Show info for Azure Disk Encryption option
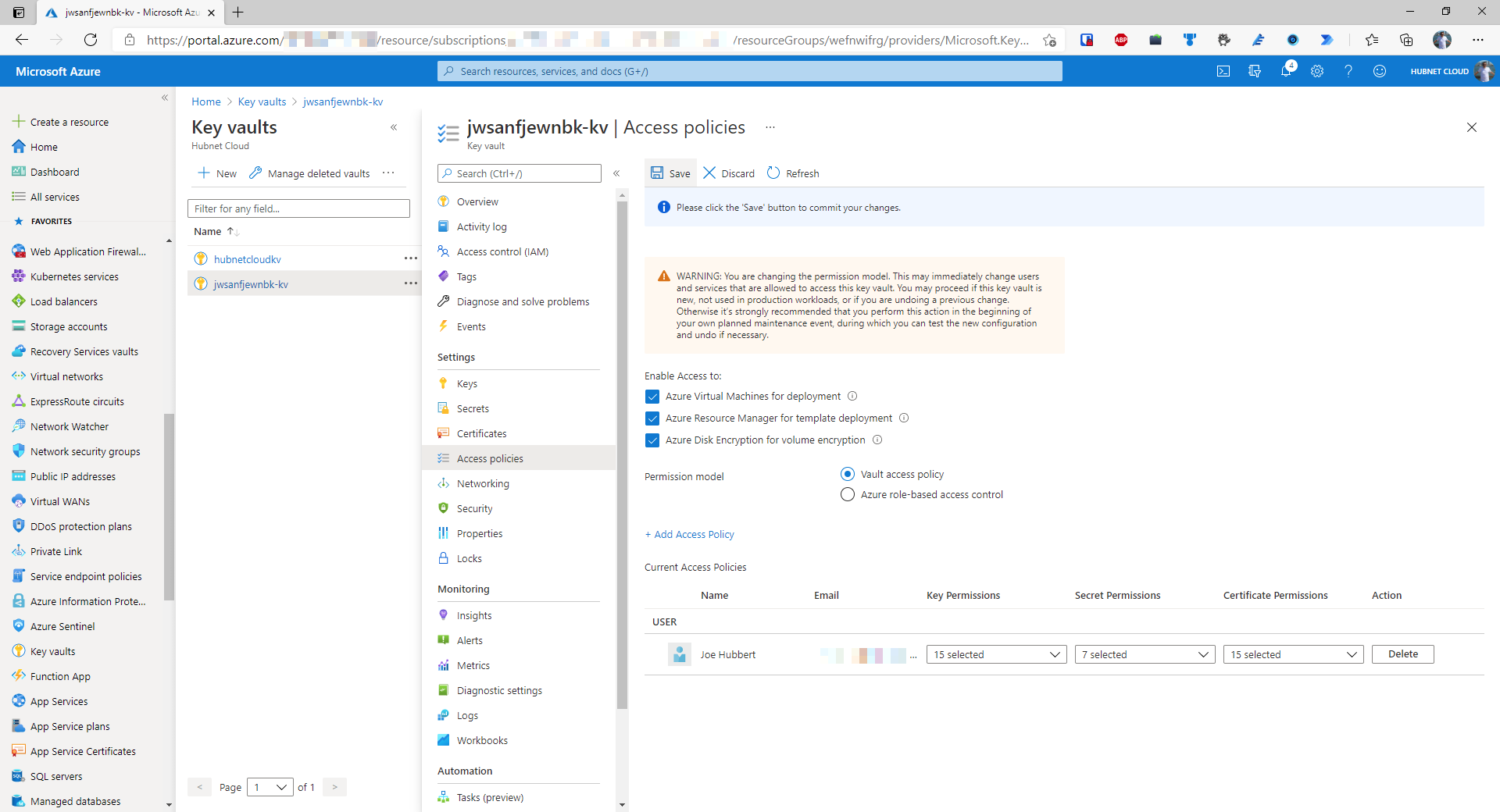This screenshot has width=1500, height=812. pyautogui.click(x=877, y=440)
